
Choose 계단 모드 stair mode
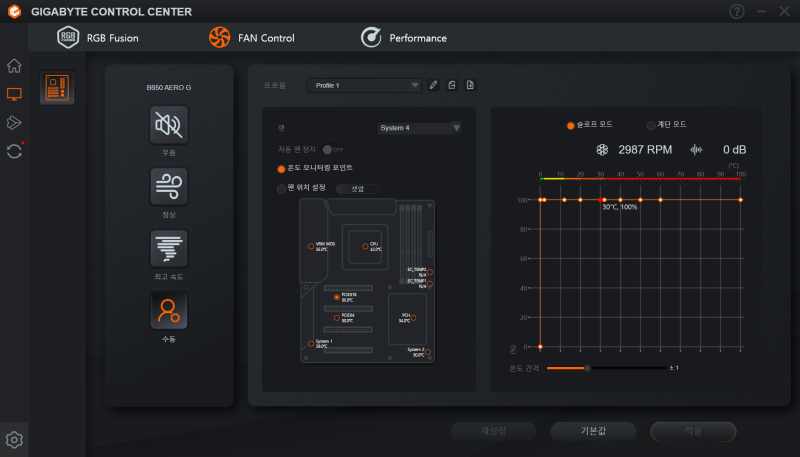[651, 125]
